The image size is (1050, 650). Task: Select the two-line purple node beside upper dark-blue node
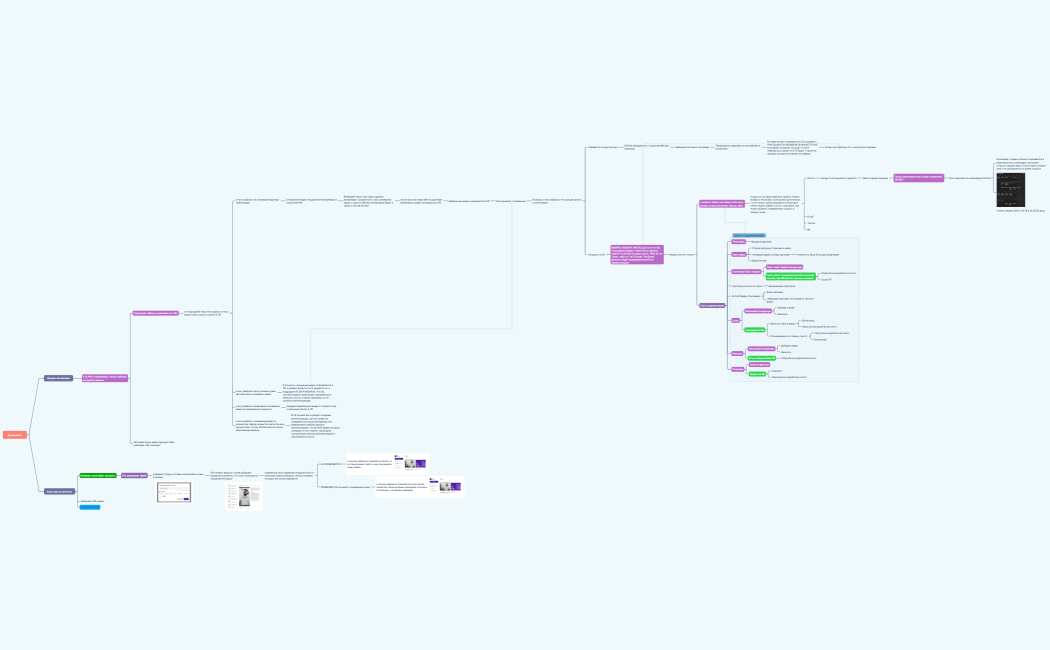click(x=104, y=378)
